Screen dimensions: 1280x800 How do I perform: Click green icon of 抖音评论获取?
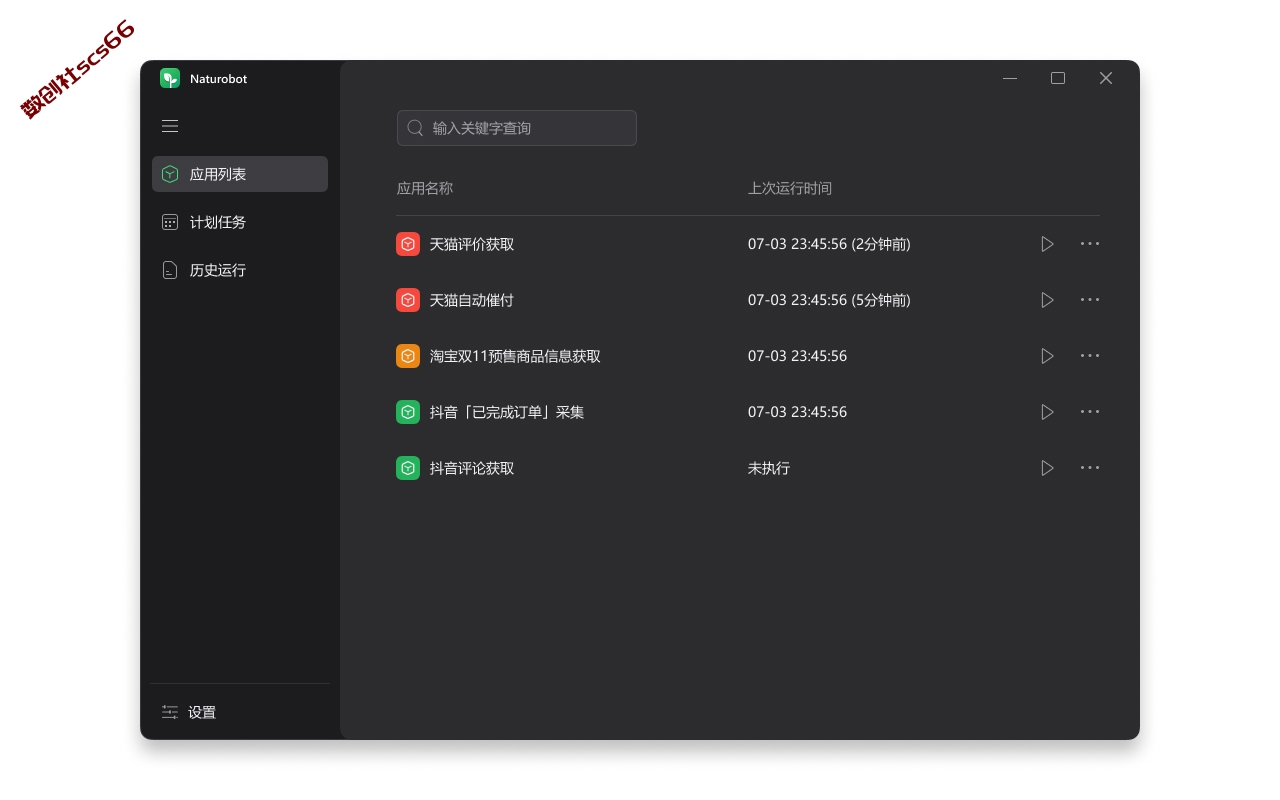[408, 468]
